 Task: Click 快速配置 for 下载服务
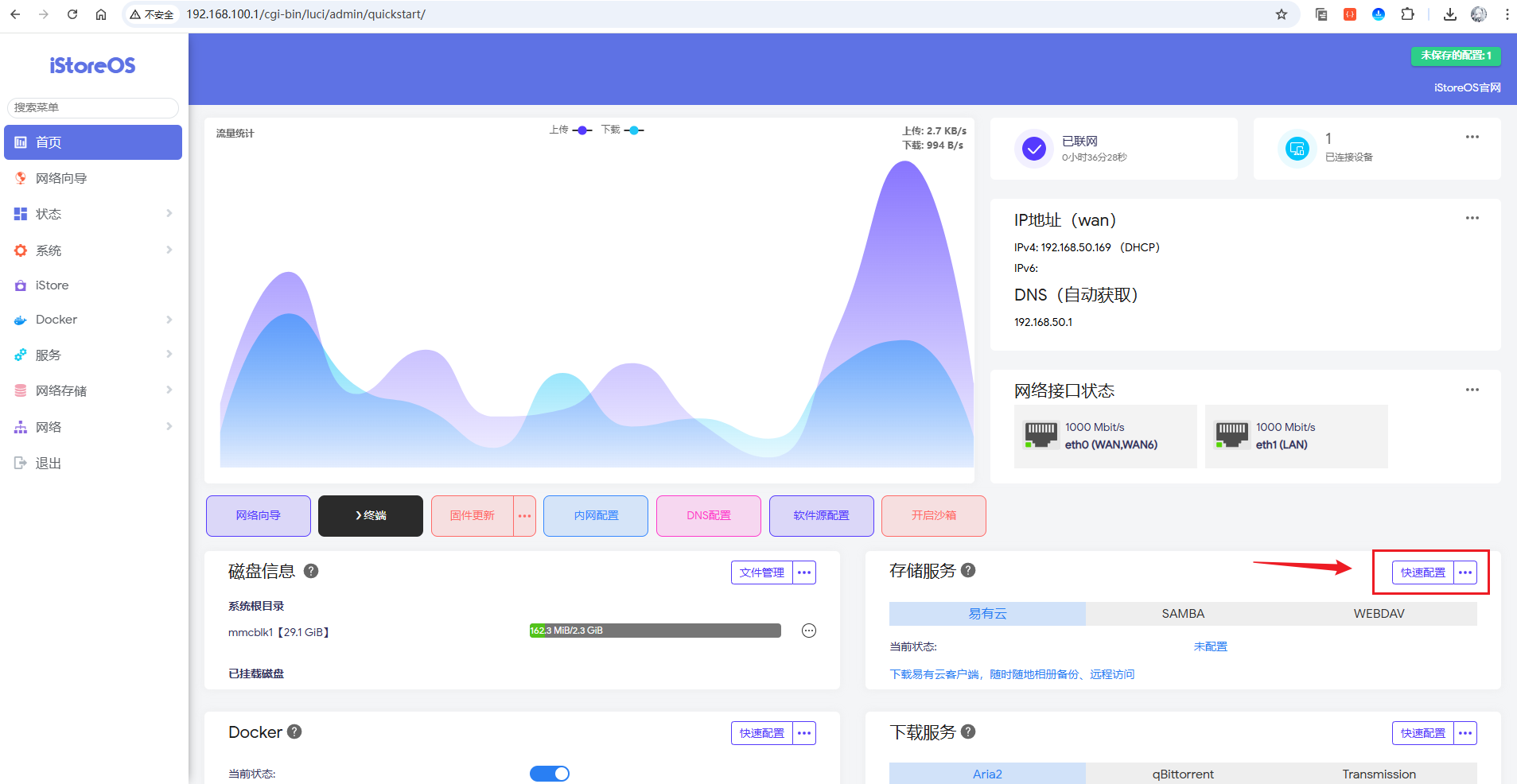(1423, 733)
